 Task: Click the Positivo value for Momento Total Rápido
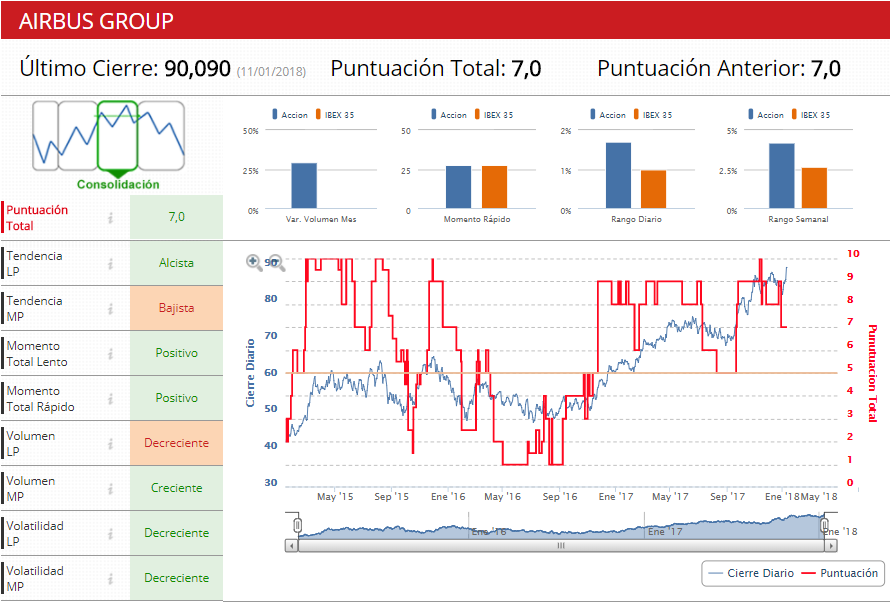(176, 398)
